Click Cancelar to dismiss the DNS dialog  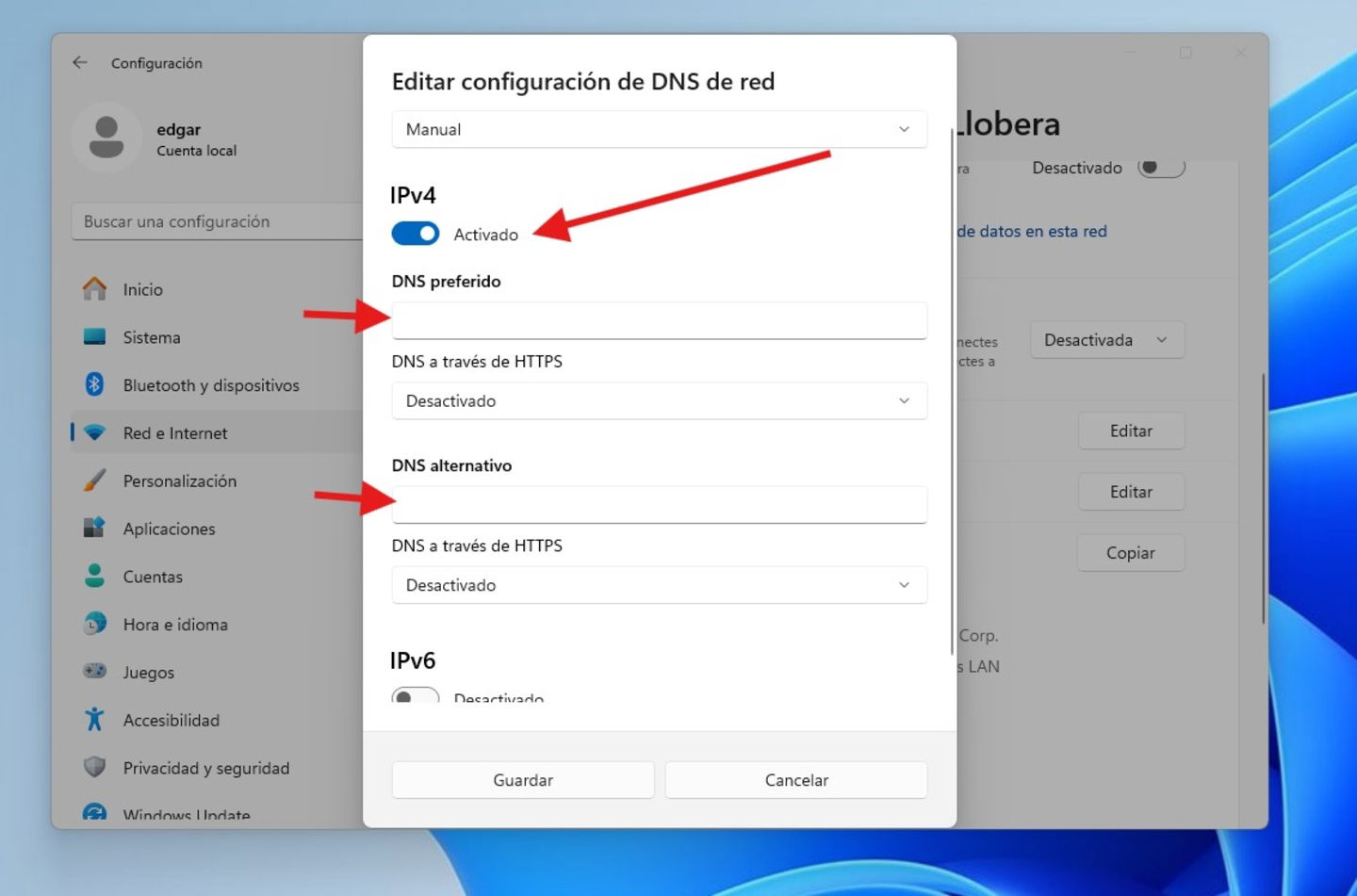(796, 780)
